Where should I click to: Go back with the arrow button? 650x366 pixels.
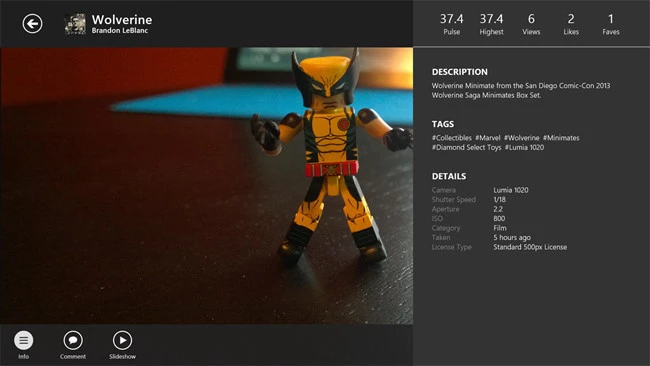[32, 23]
